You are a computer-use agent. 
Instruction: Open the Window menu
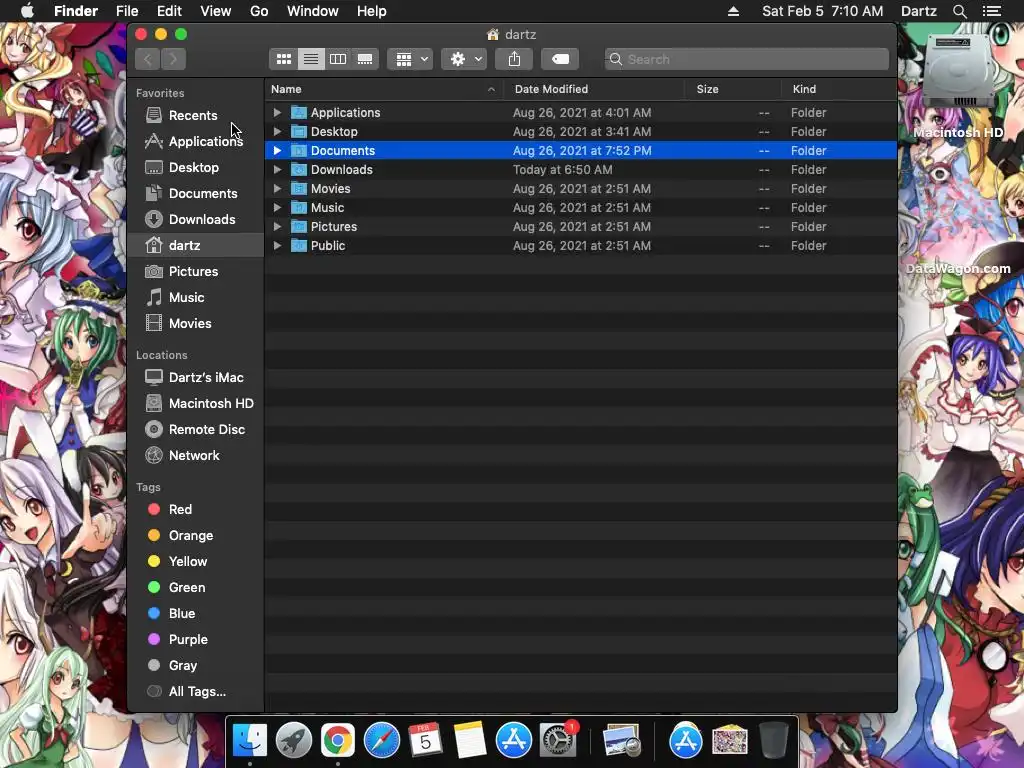[313, 11]
